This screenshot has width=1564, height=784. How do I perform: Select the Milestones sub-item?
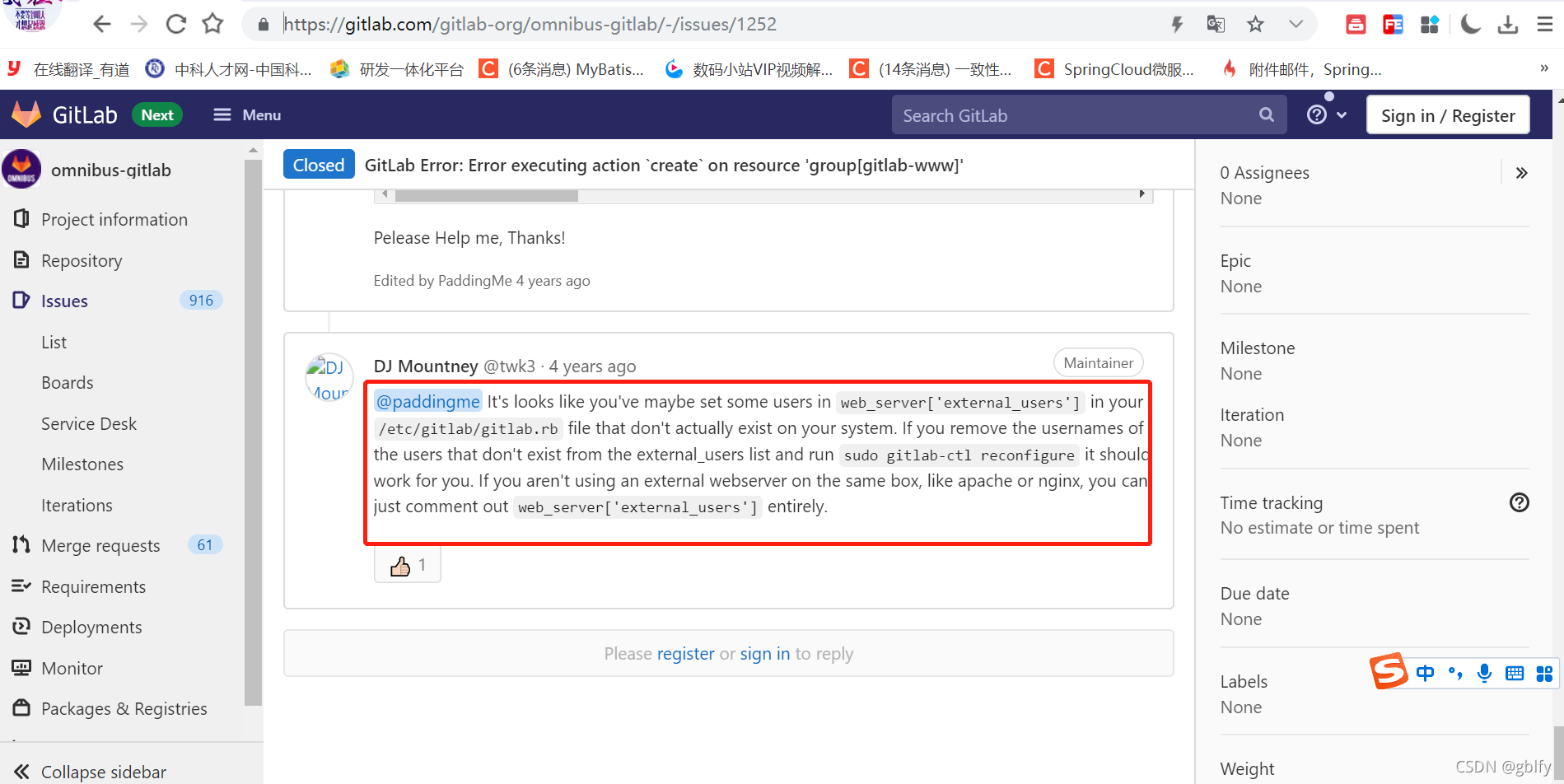tap(82, 464)
